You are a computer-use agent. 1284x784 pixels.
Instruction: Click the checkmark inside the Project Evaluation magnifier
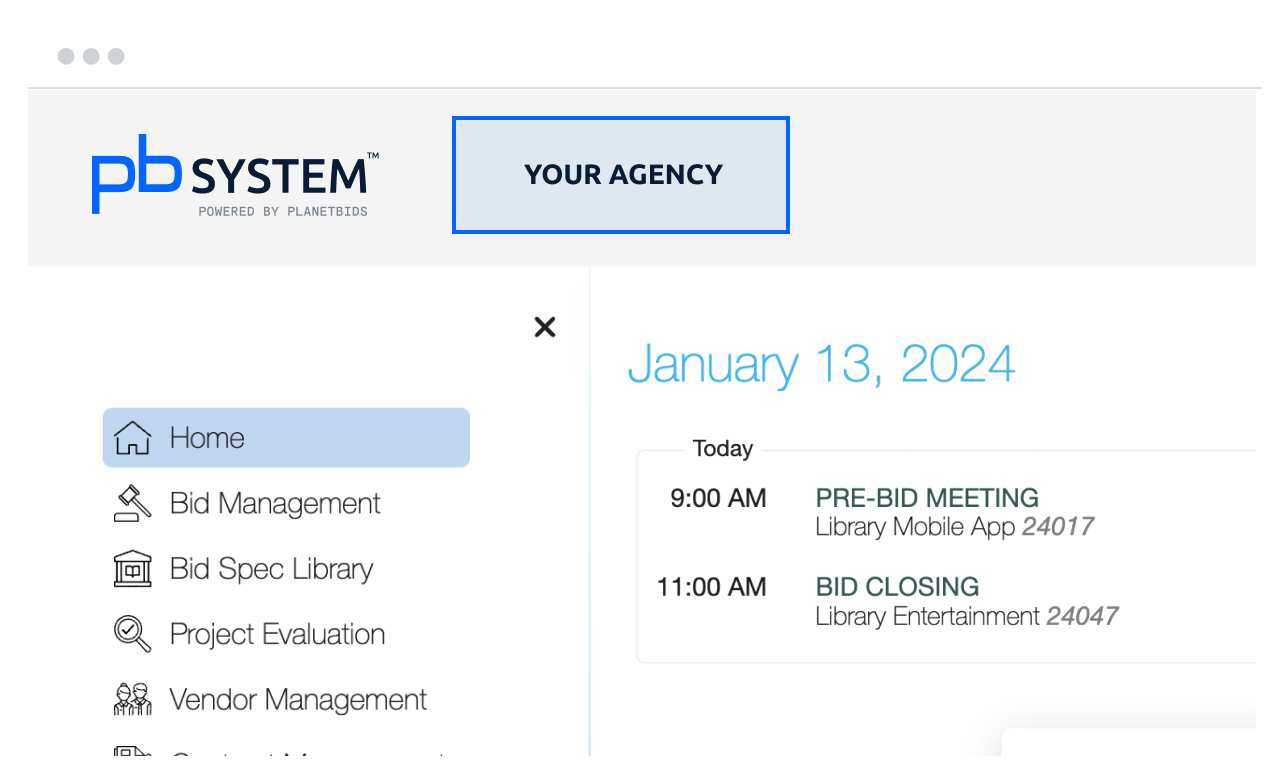click(127, 629)
